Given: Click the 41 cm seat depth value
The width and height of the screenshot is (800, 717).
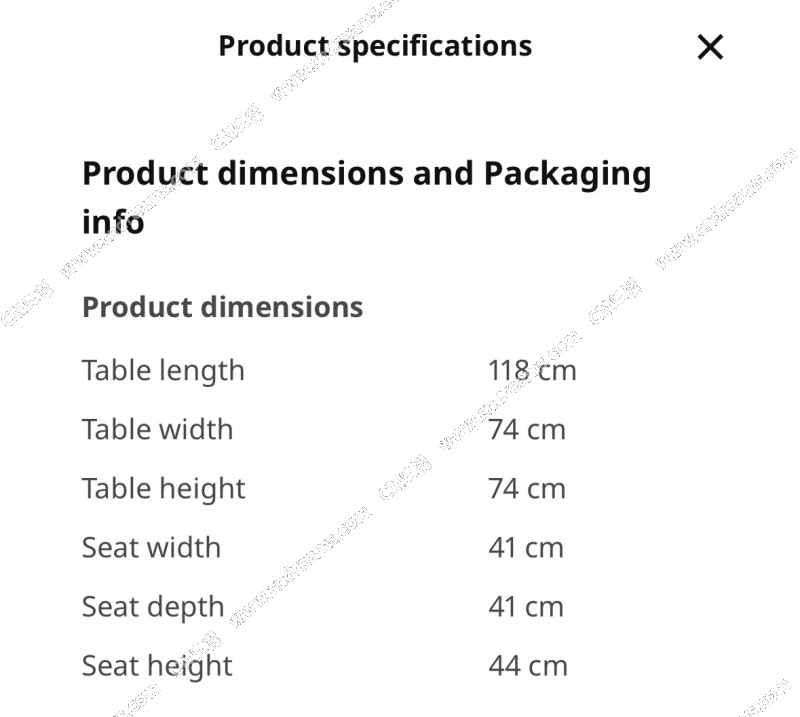Looking at the screenshot, I should (526, 607).
